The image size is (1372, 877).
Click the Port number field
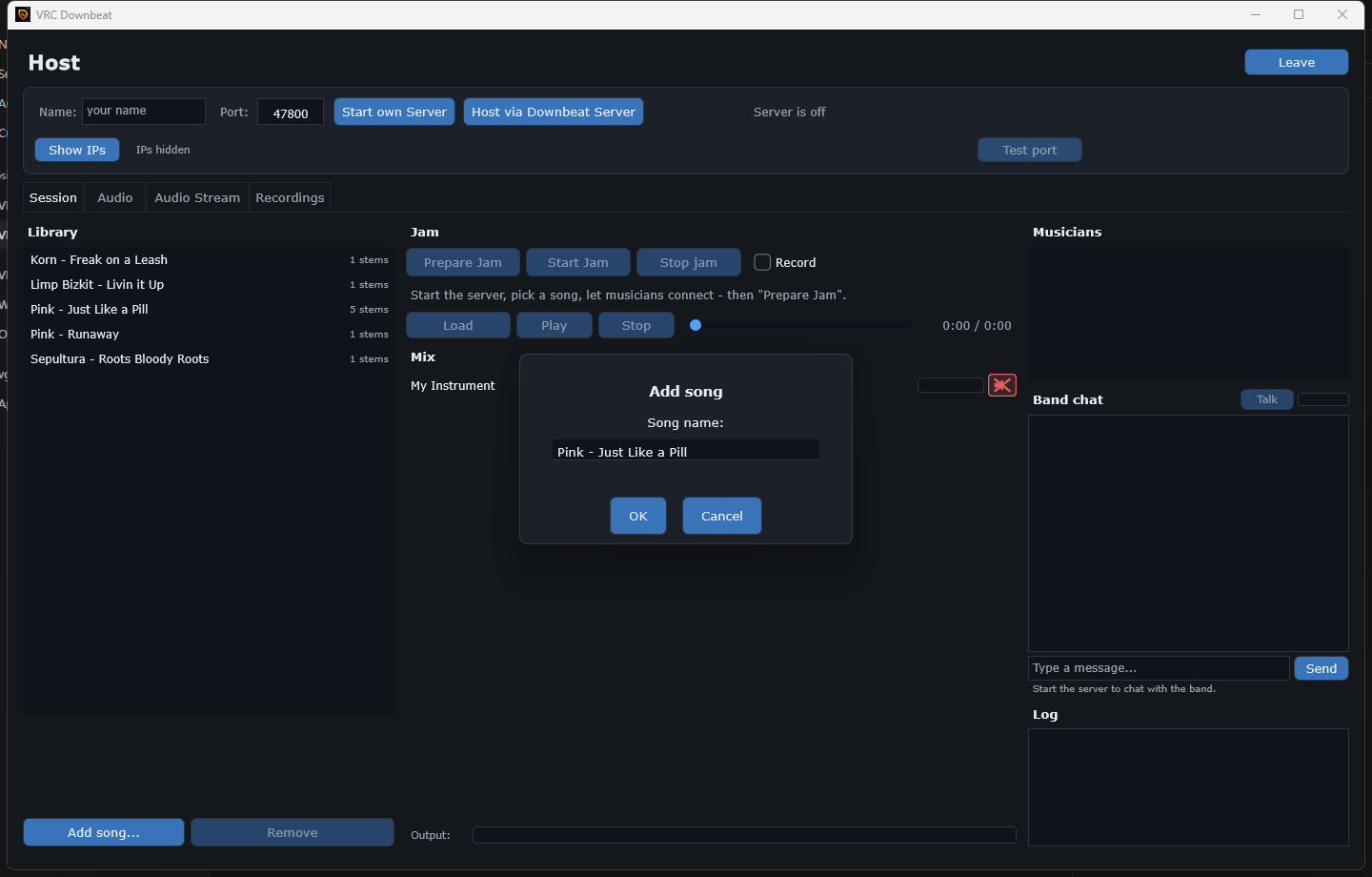291,112
